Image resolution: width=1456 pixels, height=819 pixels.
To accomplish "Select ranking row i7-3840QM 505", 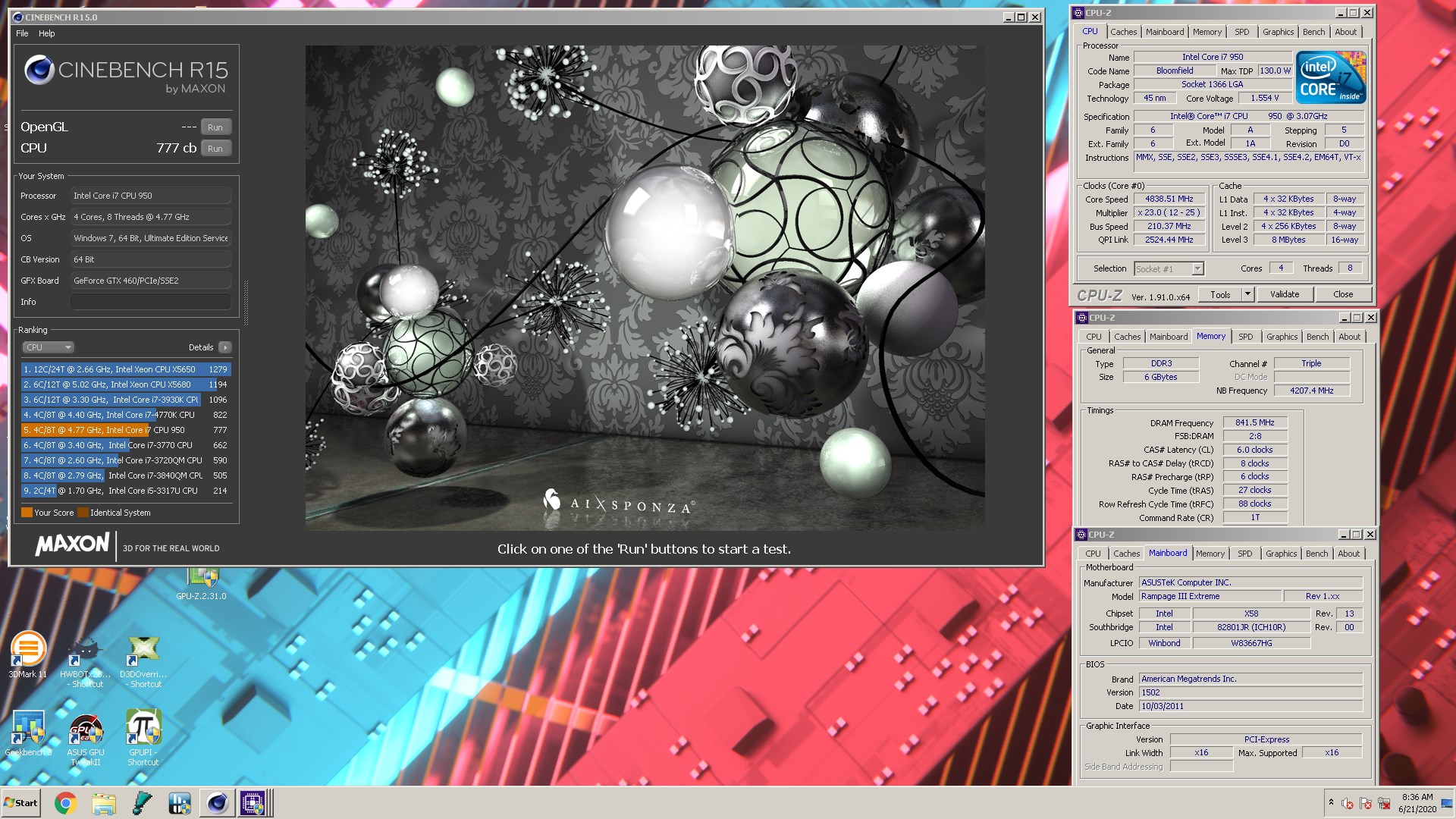I will coord(126,475).
